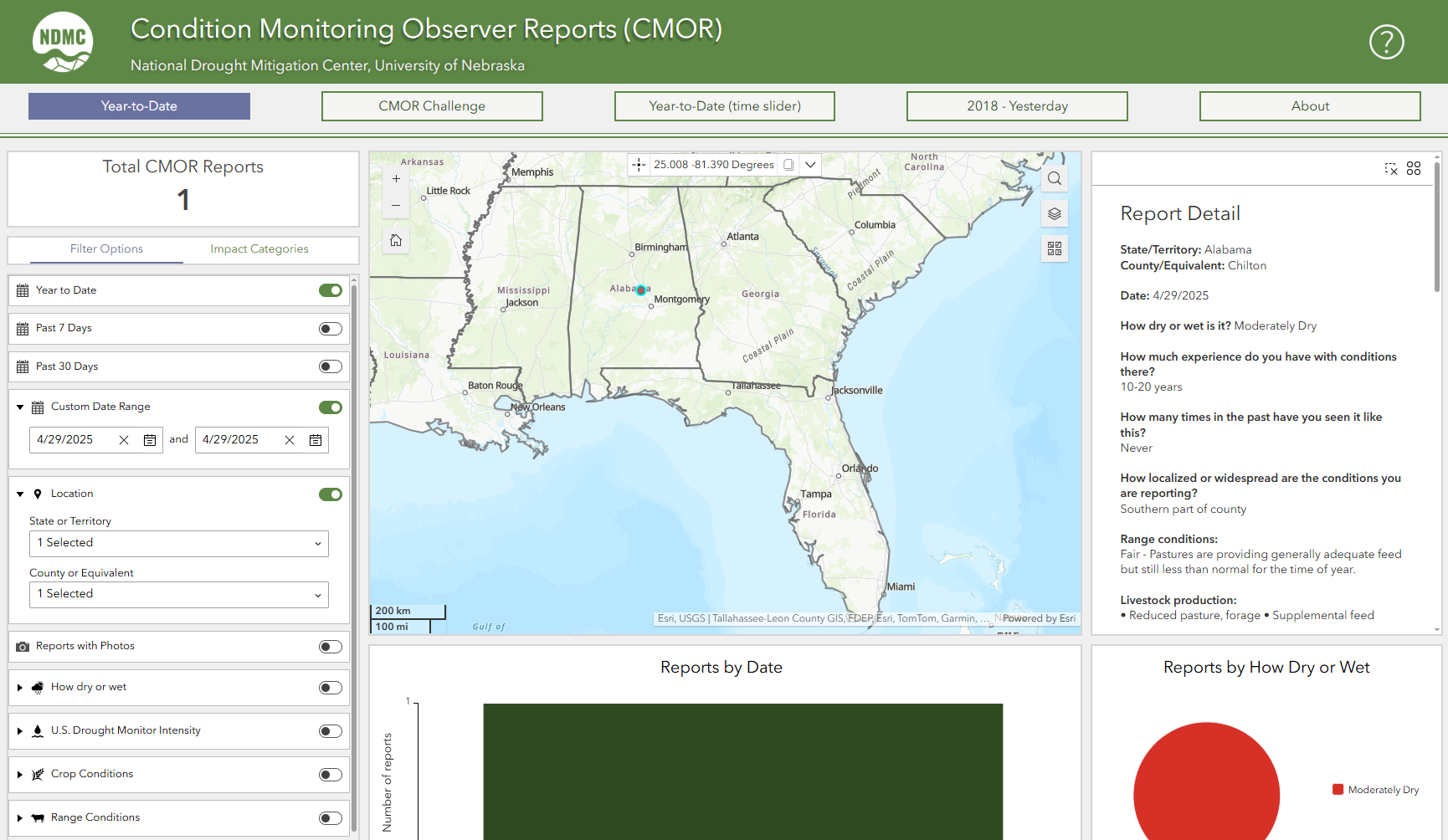Copy the map coordinates
The height and width of the screenshot is (840, 1448).
point(788,165)
